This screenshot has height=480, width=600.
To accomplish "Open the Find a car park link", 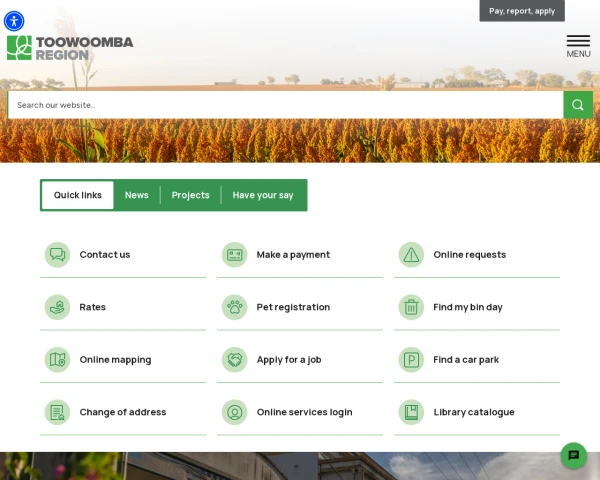I will click(466, 360).
